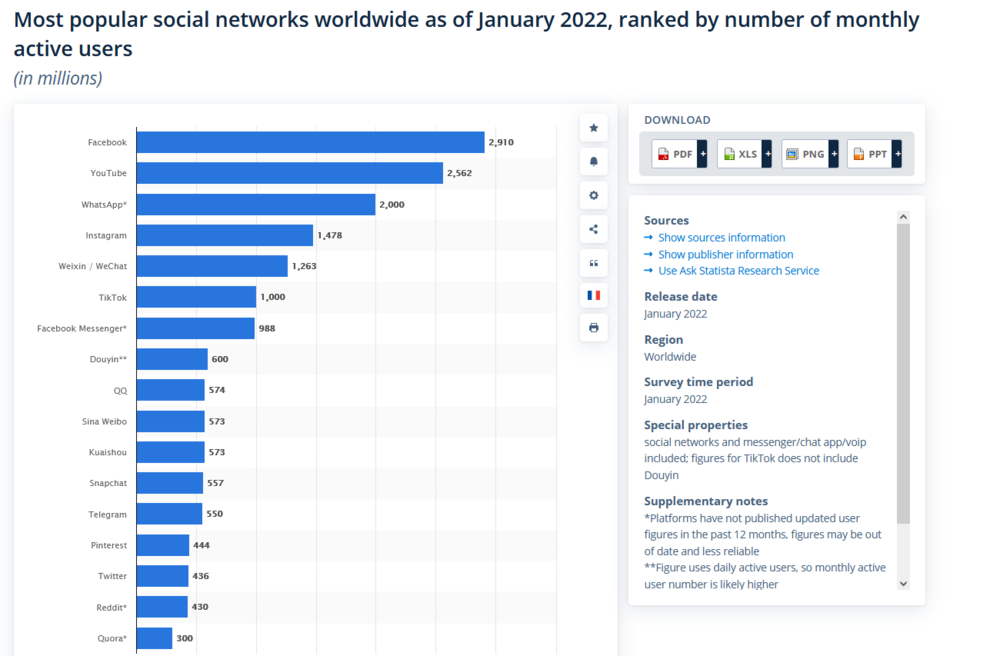Click the bell notification icon
This screenshot has width=1000, height=656.
(593, 161)
